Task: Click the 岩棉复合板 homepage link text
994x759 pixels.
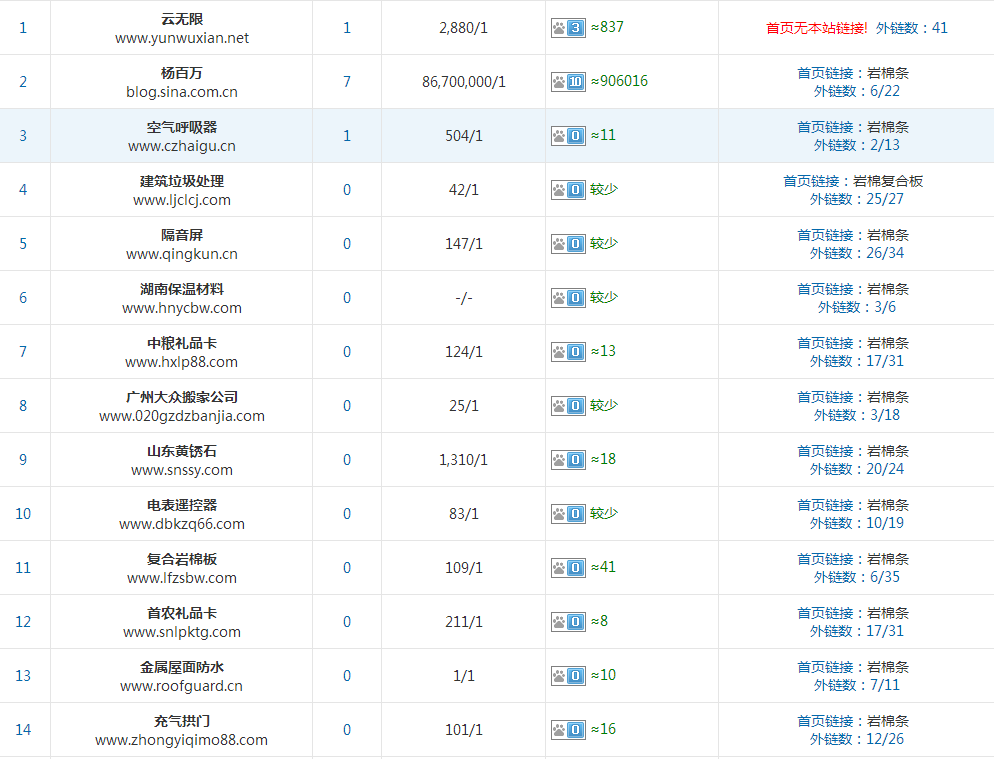Action: pos(887,181)
